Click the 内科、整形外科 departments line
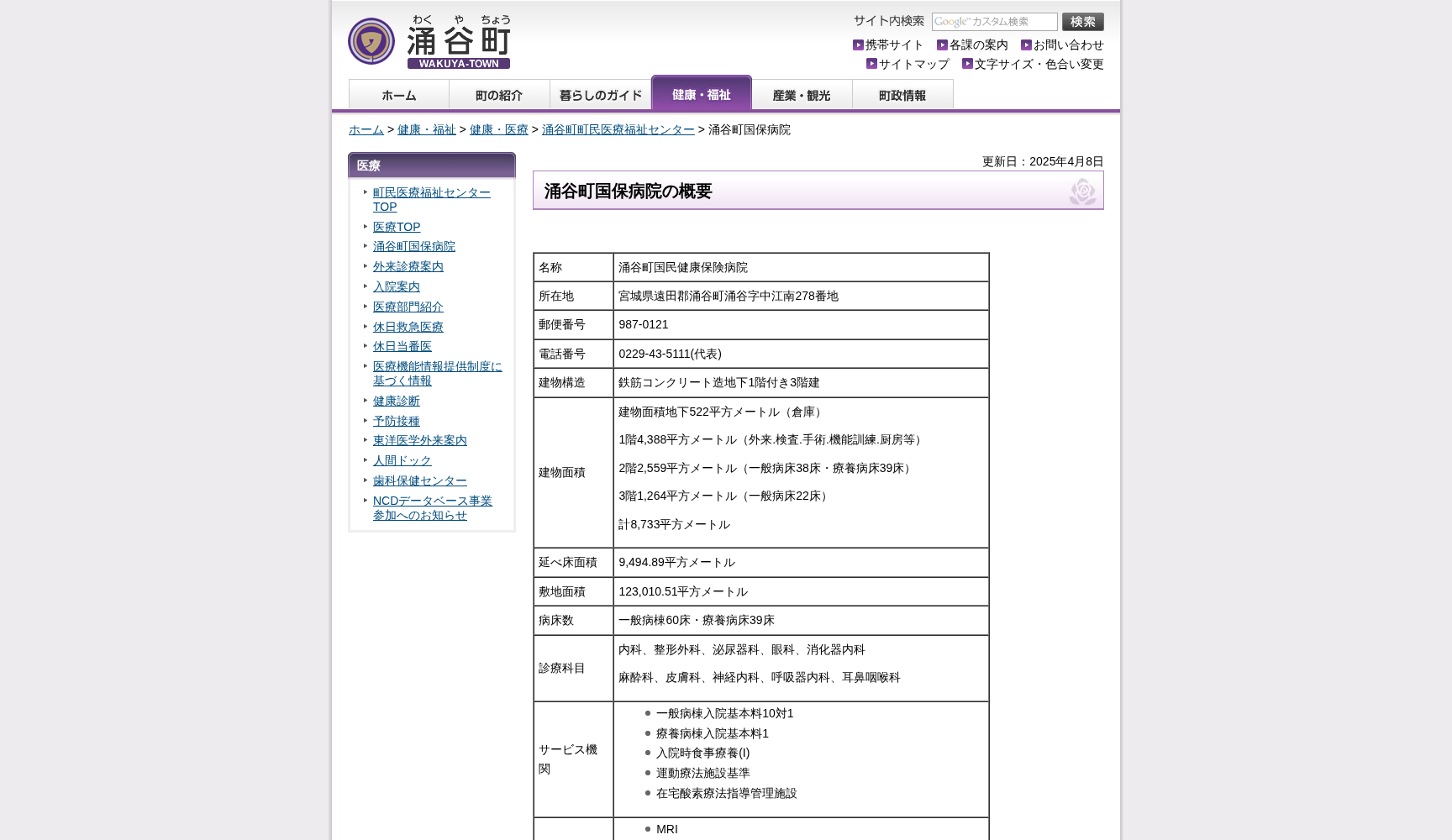The height and width of the screenshot is (840, 1452). point(742,649)
